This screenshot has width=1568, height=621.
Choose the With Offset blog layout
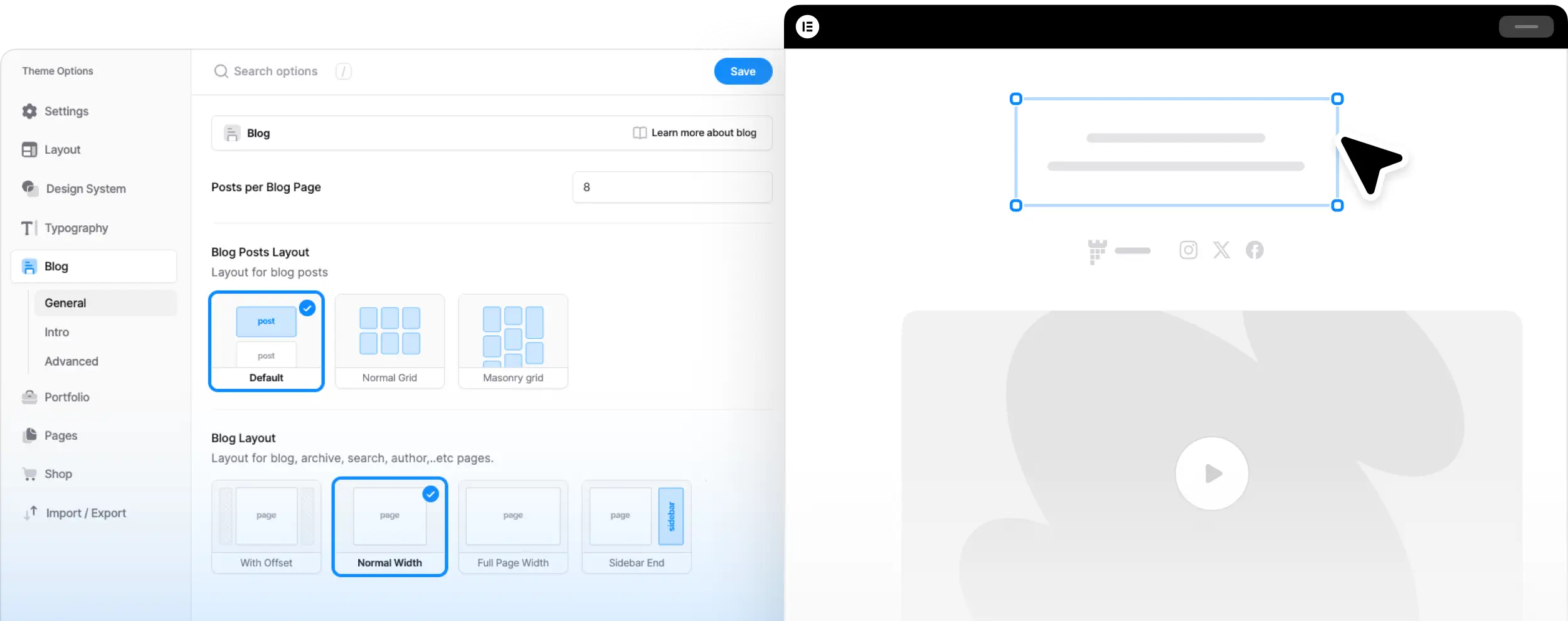[x=266, y=527]
